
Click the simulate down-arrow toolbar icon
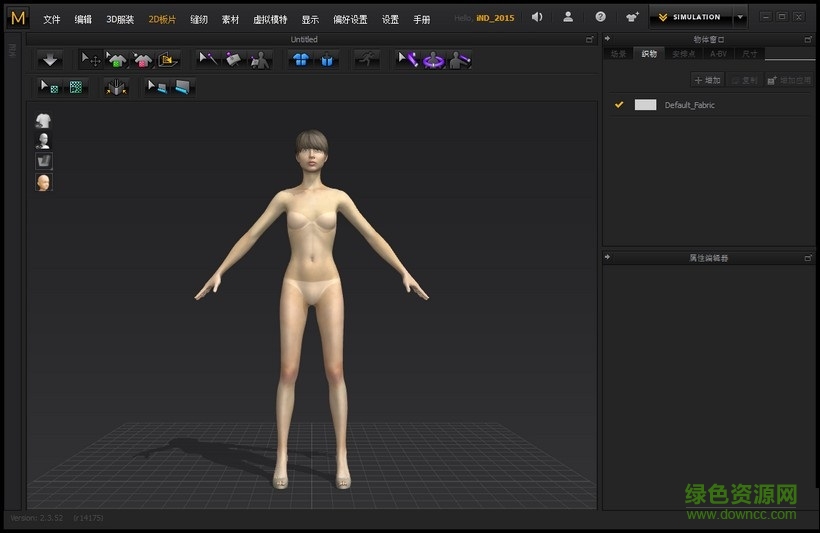click(x=51, y=60)
